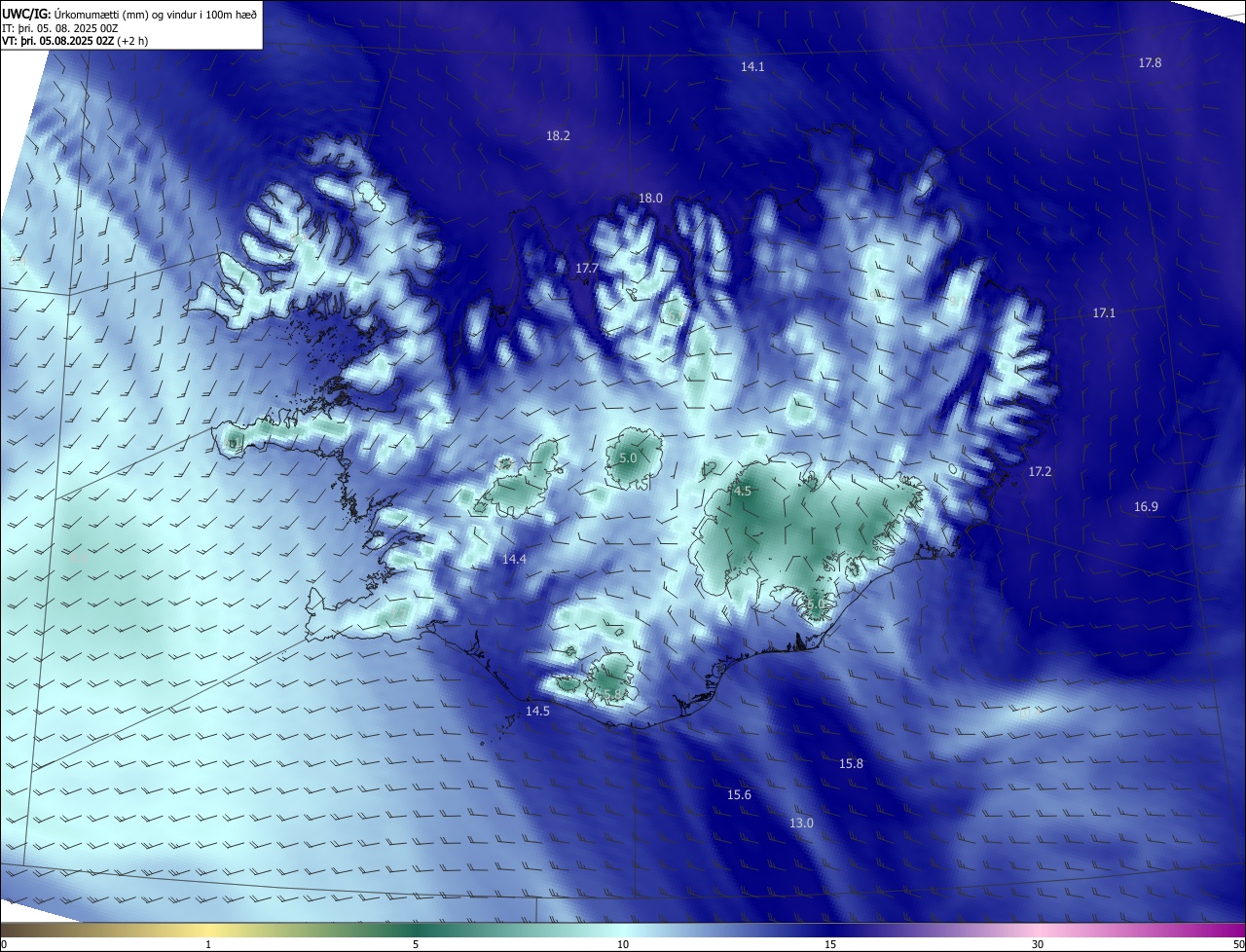The height and width of the screenshot is (952, 1246).
Task: Click the legend tick label 50
Action: click(1238, 945)
